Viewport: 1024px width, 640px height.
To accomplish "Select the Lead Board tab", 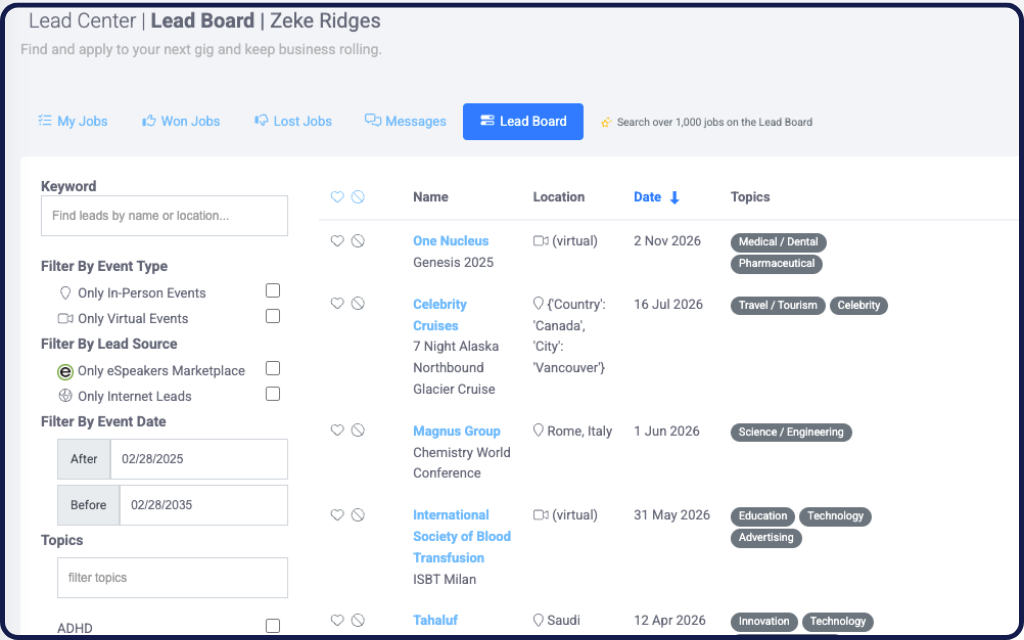I will pos(523,121).
